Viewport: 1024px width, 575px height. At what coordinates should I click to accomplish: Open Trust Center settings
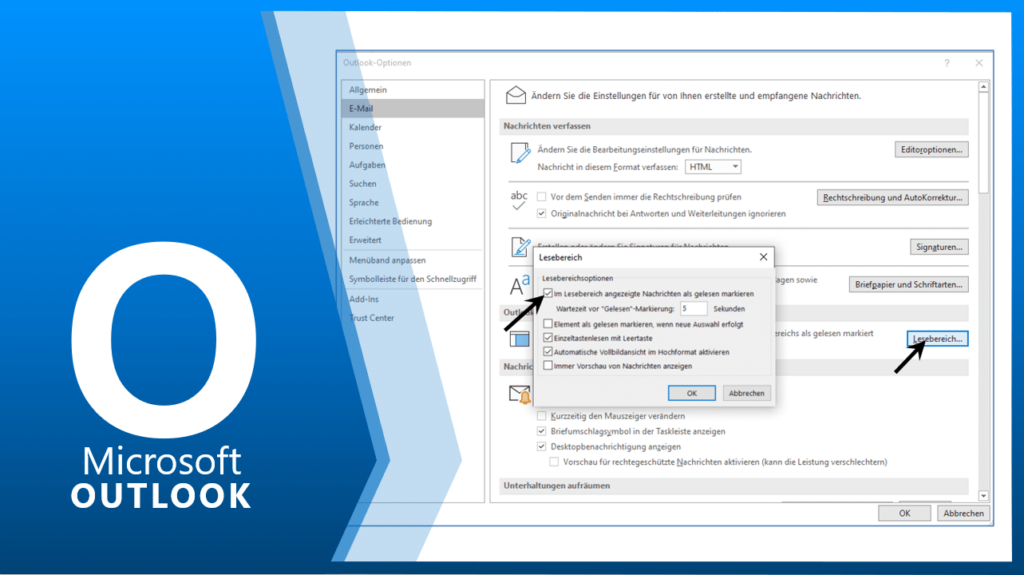372,318
